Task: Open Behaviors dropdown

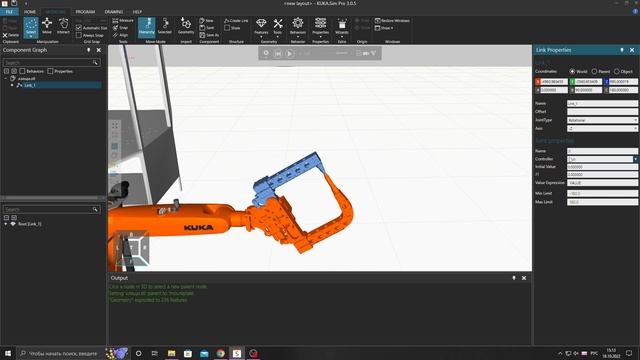Action: [x=298, y=27]
